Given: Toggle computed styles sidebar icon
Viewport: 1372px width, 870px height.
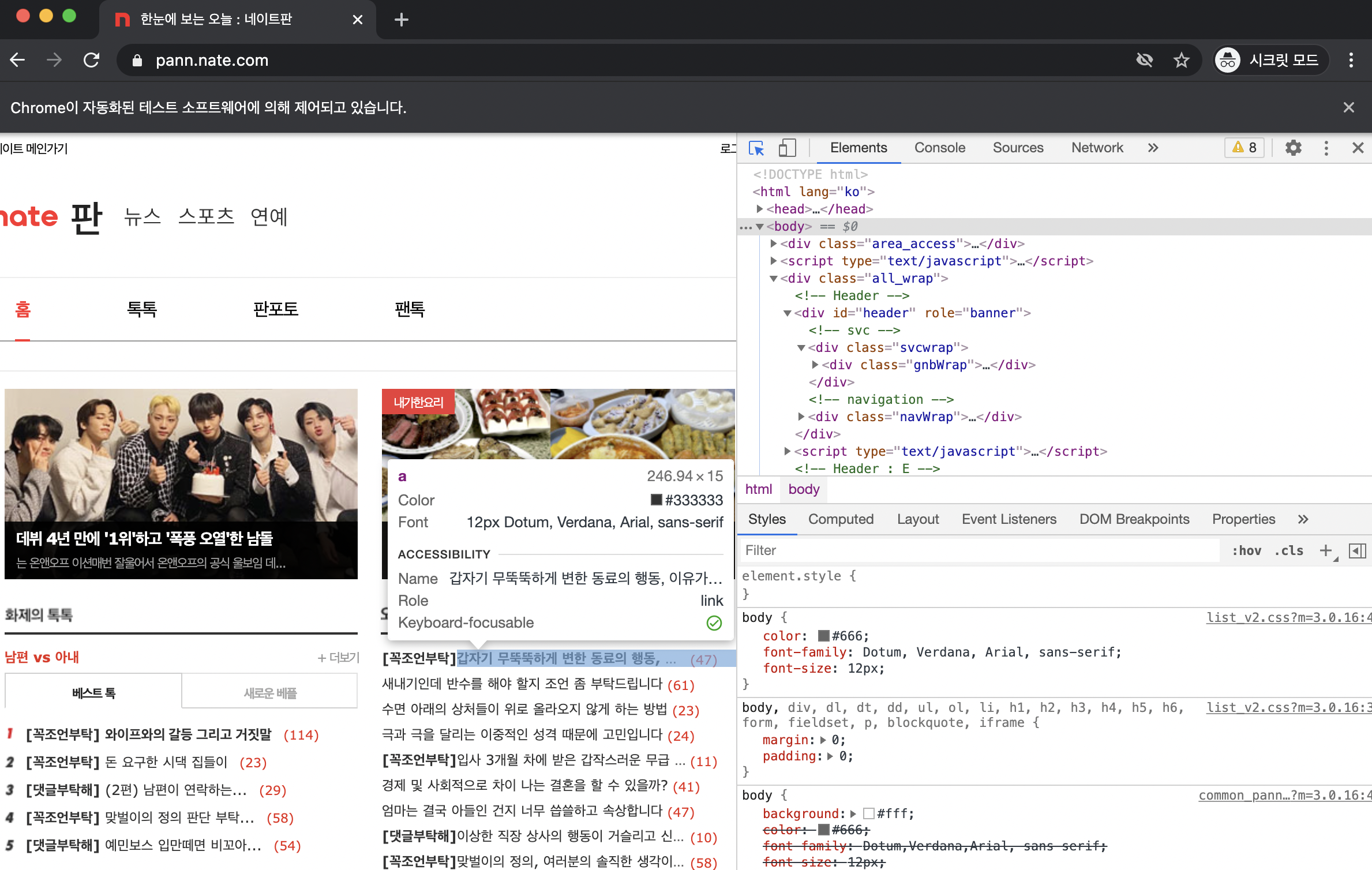Looking at the screenshot, I should pos(1357,550).
